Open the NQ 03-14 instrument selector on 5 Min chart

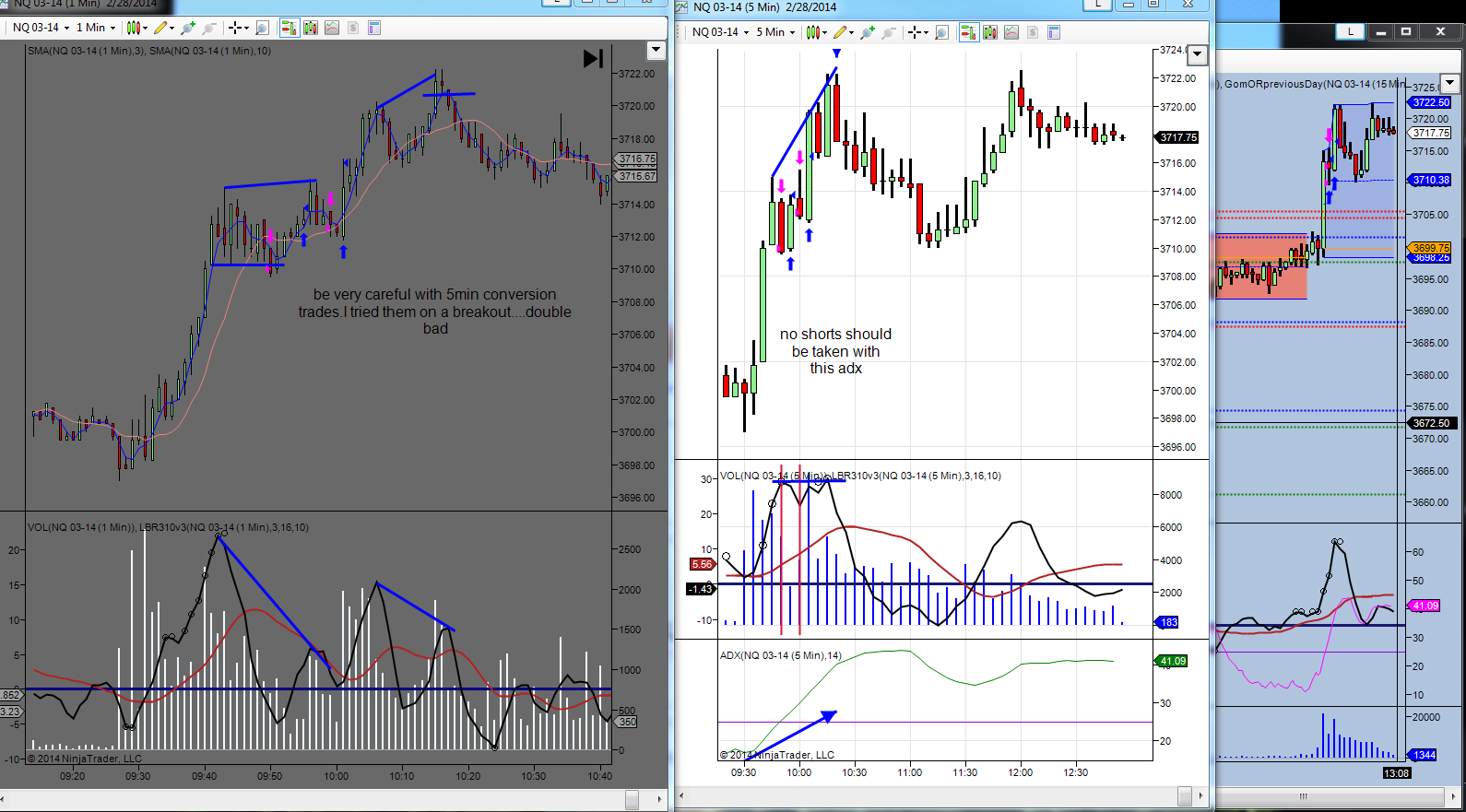pos(720,32)
